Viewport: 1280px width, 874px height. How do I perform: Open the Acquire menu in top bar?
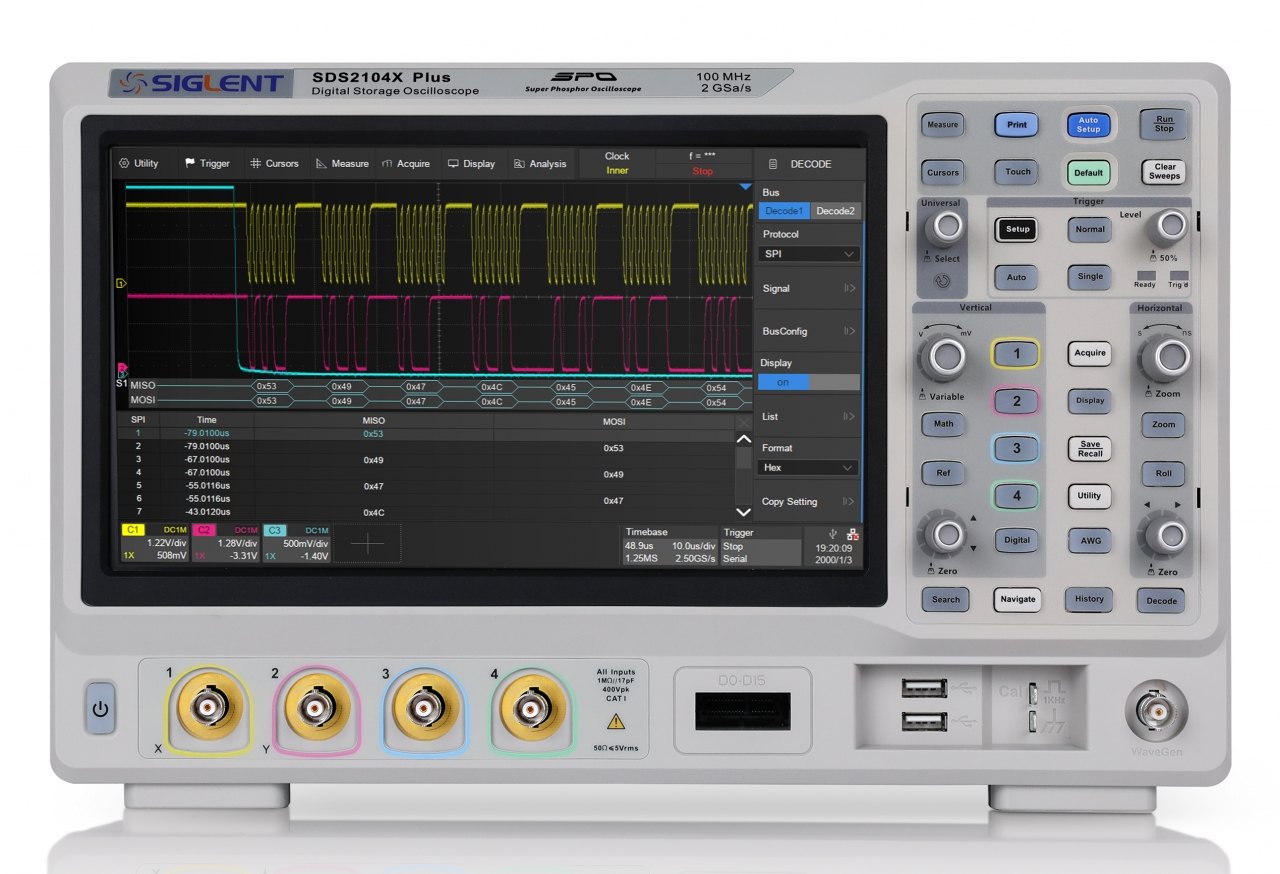pos(406,164)
